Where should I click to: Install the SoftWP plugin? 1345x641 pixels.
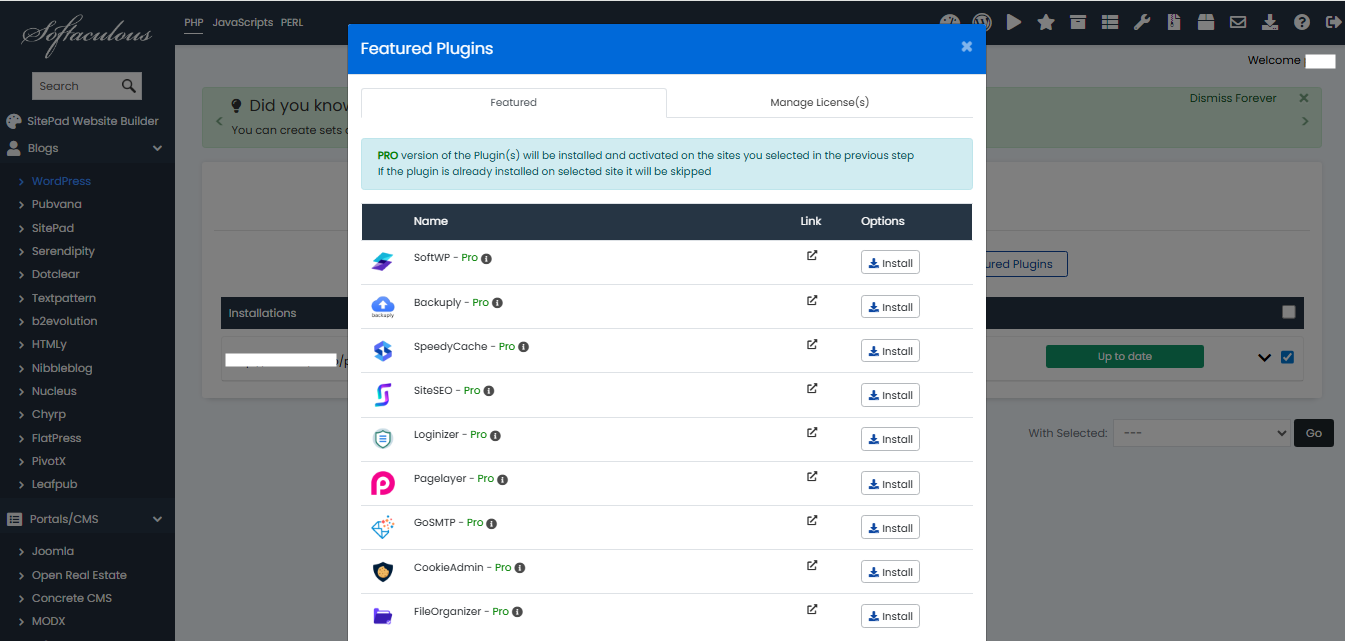click(x=890, y=263)
